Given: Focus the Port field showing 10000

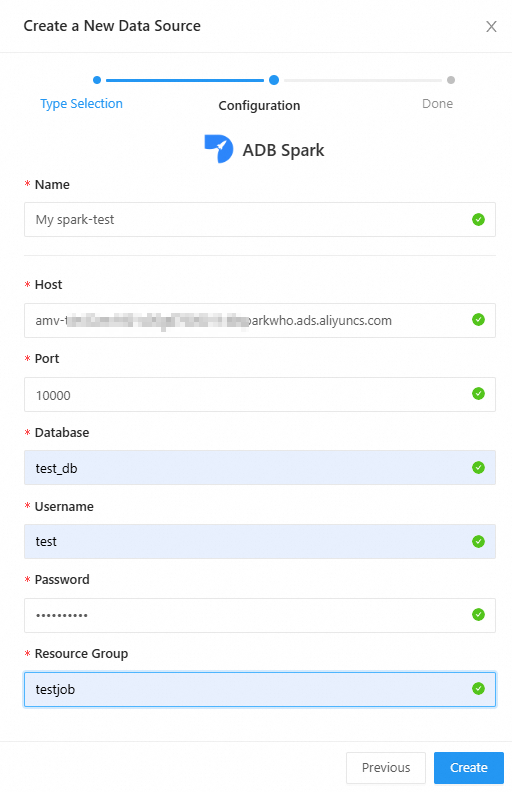Looking at the screenshot, I should click(260, 394).
